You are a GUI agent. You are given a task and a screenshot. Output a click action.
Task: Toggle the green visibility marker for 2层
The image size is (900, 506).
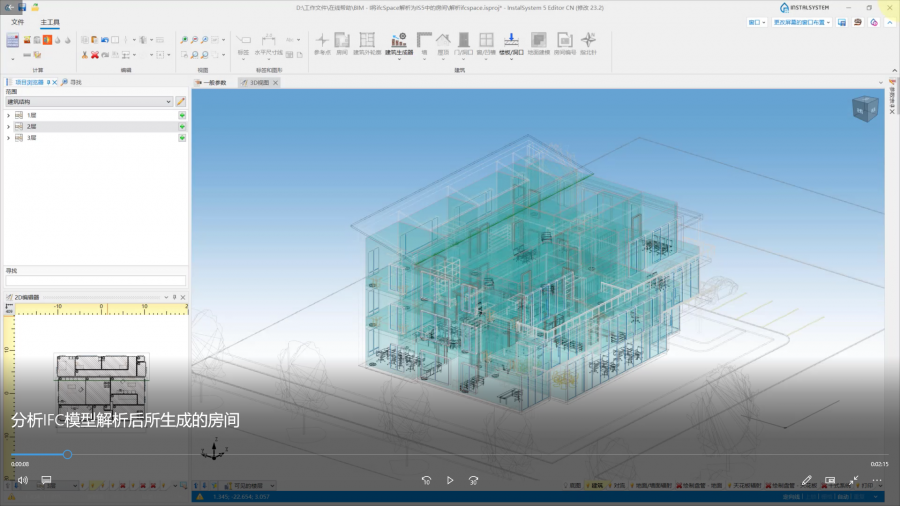(x=182, y=127)
